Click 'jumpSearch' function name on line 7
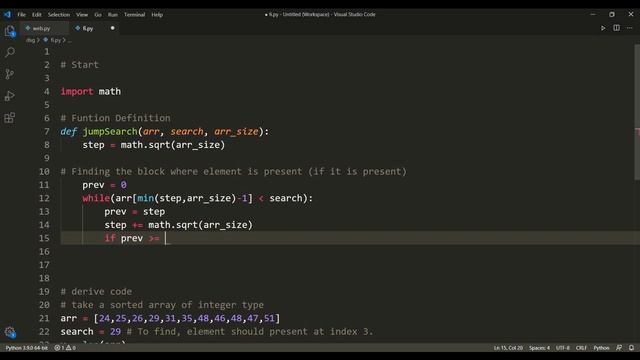This screenshot has height=360, width=640. coord(110,131)
